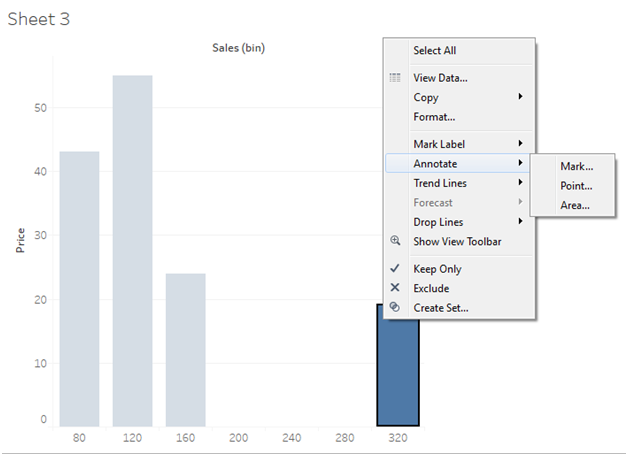Choose Keep Only from the menu
This screenshot has width=628, height=456.
click(x=459, y=269)
